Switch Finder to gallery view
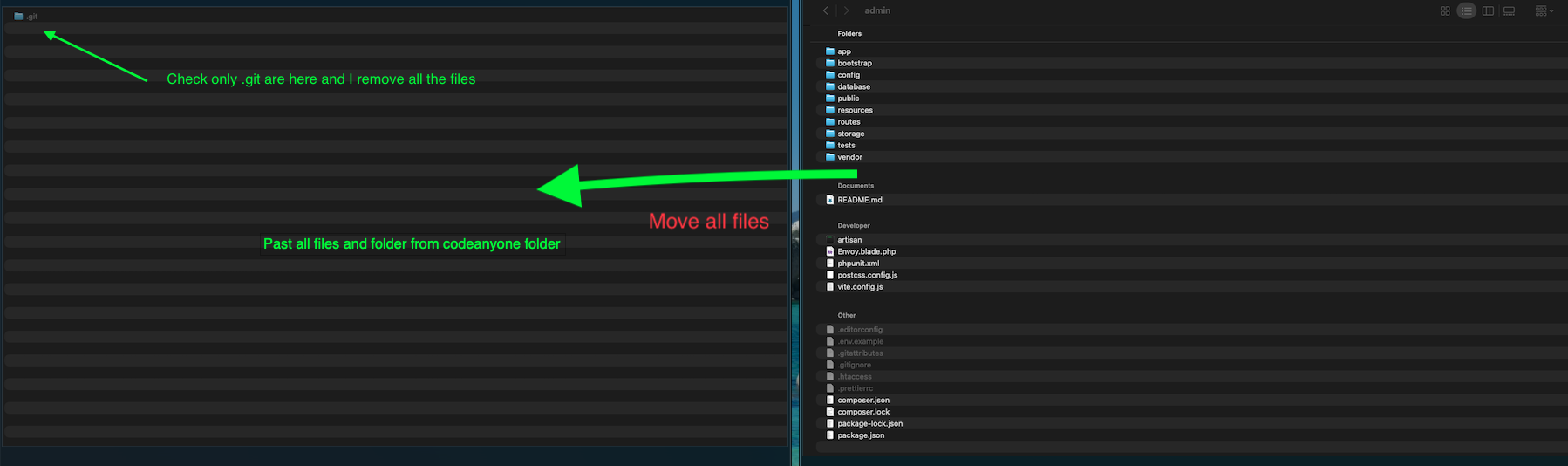This screenshot has height=466, width=1568. 1510,10
